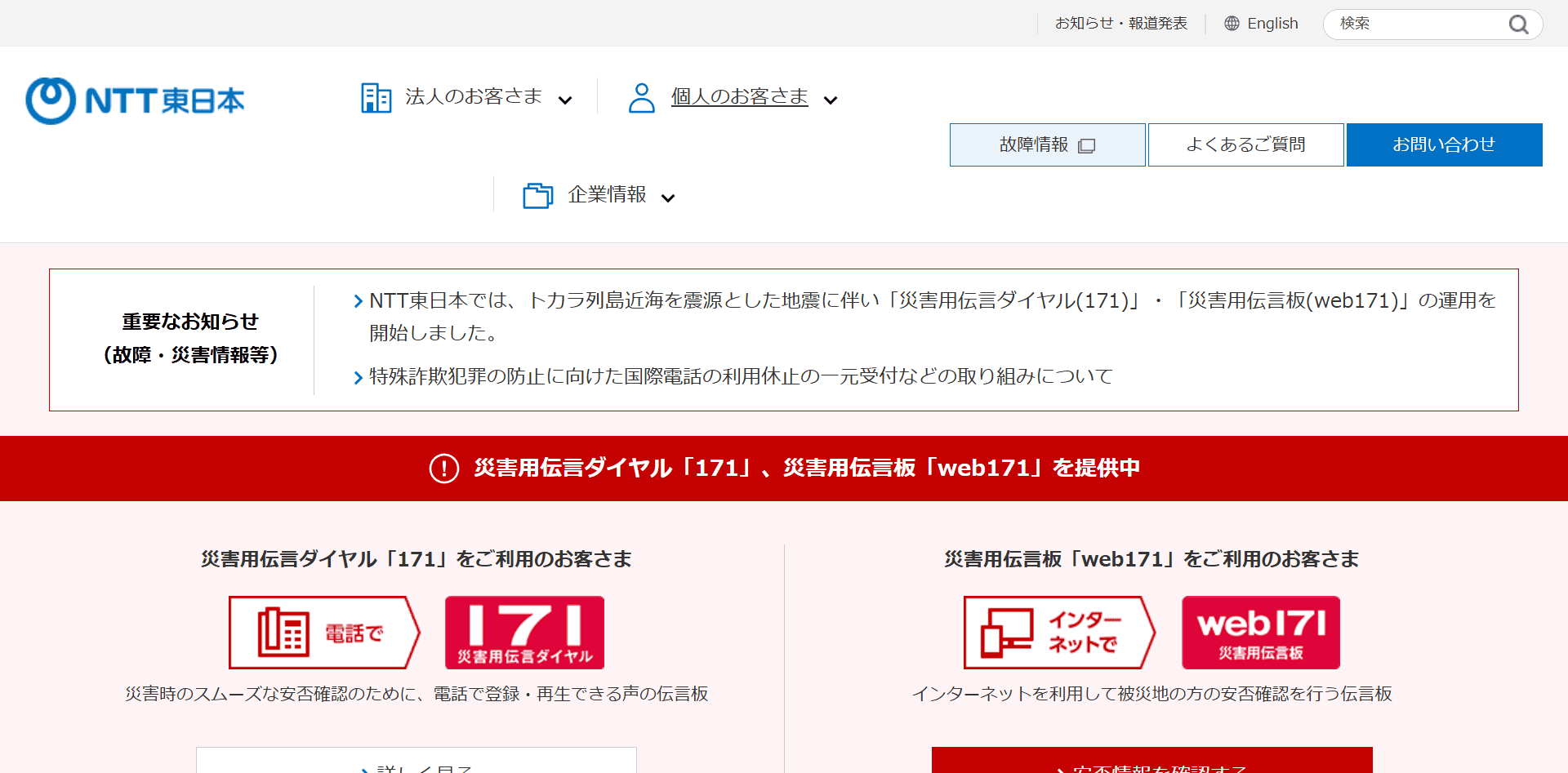The height and width of the screenshot is (773, 1568).
Task: Click the external window icon on 故障情報
Action: pos(1086,146)
